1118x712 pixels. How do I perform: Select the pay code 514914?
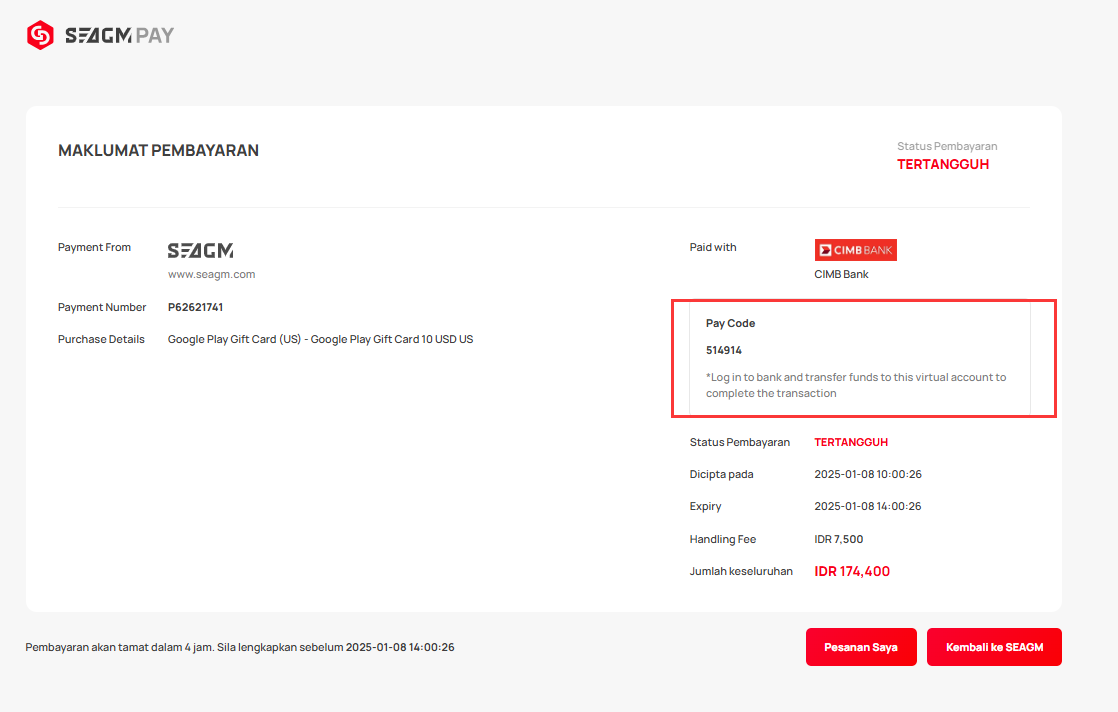click(724, 350)
